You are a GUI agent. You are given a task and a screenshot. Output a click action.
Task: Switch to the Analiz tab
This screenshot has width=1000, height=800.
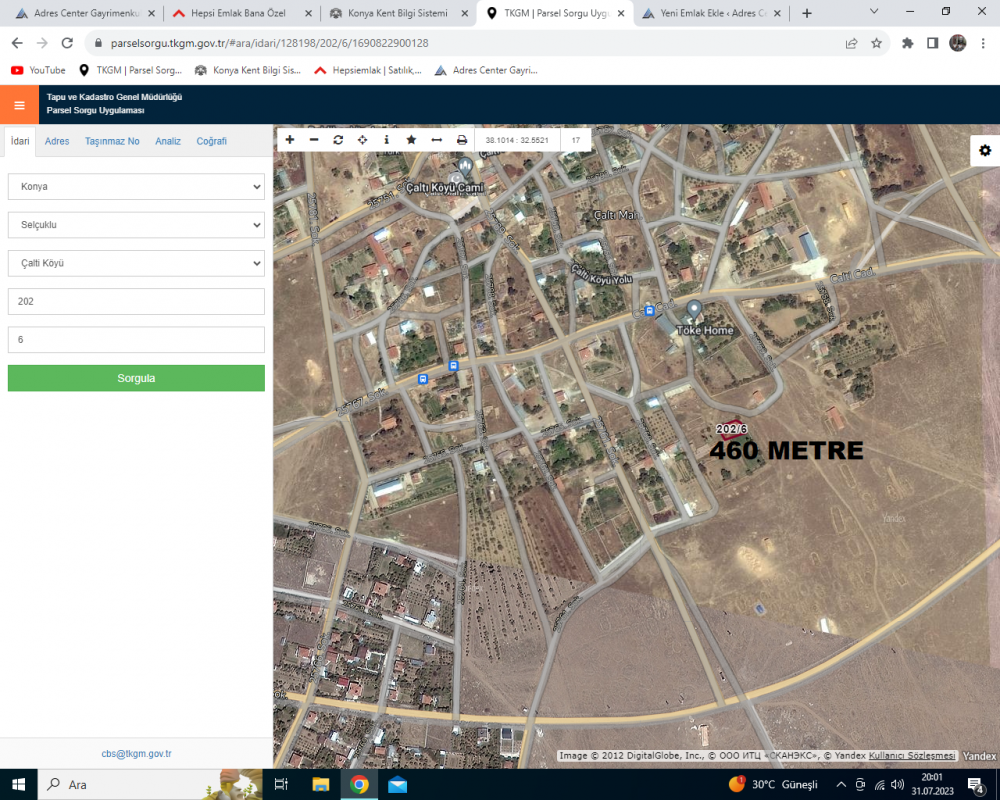(x=168, y=141)
